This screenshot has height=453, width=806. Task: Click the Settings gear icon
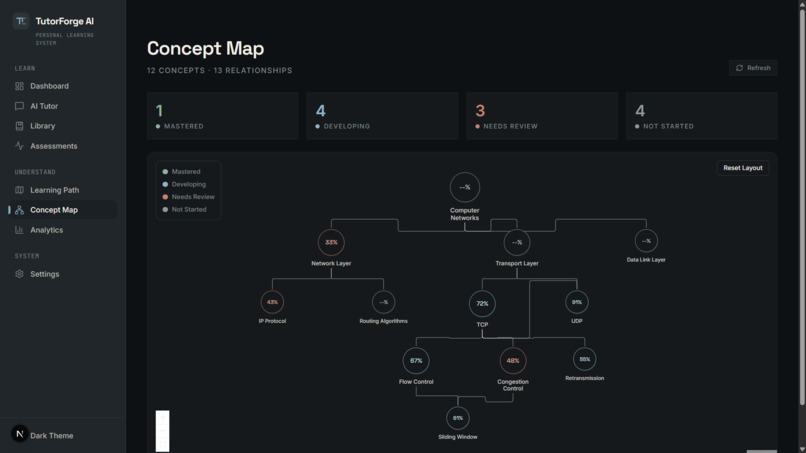19,274
